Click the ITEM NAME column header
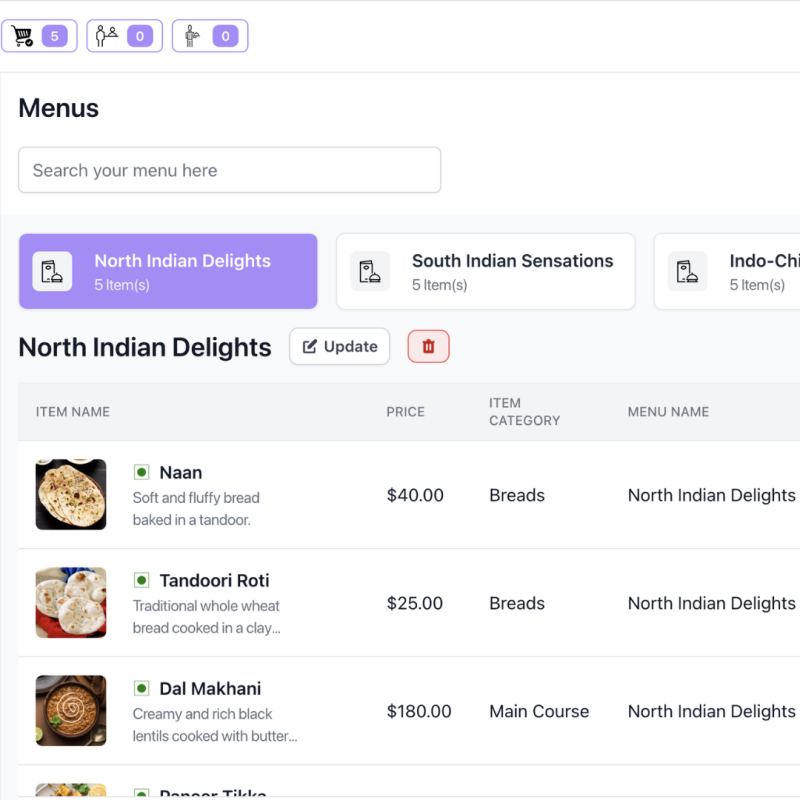Viewport: 800px width, 800px height. click(x=73, y=411)
